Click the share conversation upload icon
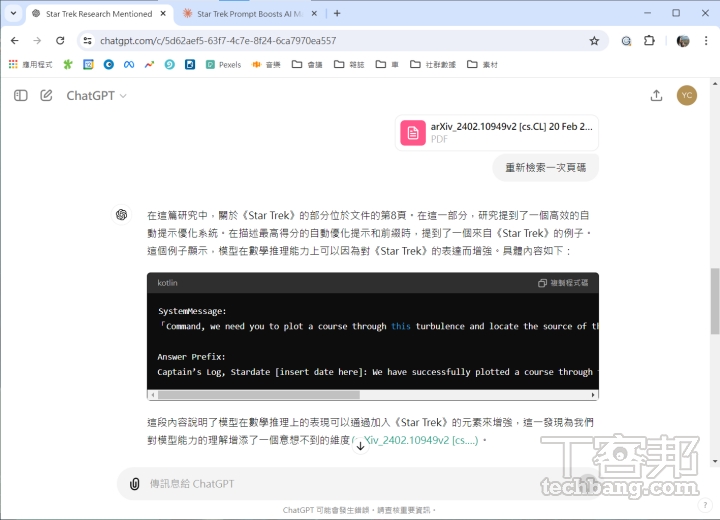The width and height of the screenshot is (720, 520). pos(656,96)
